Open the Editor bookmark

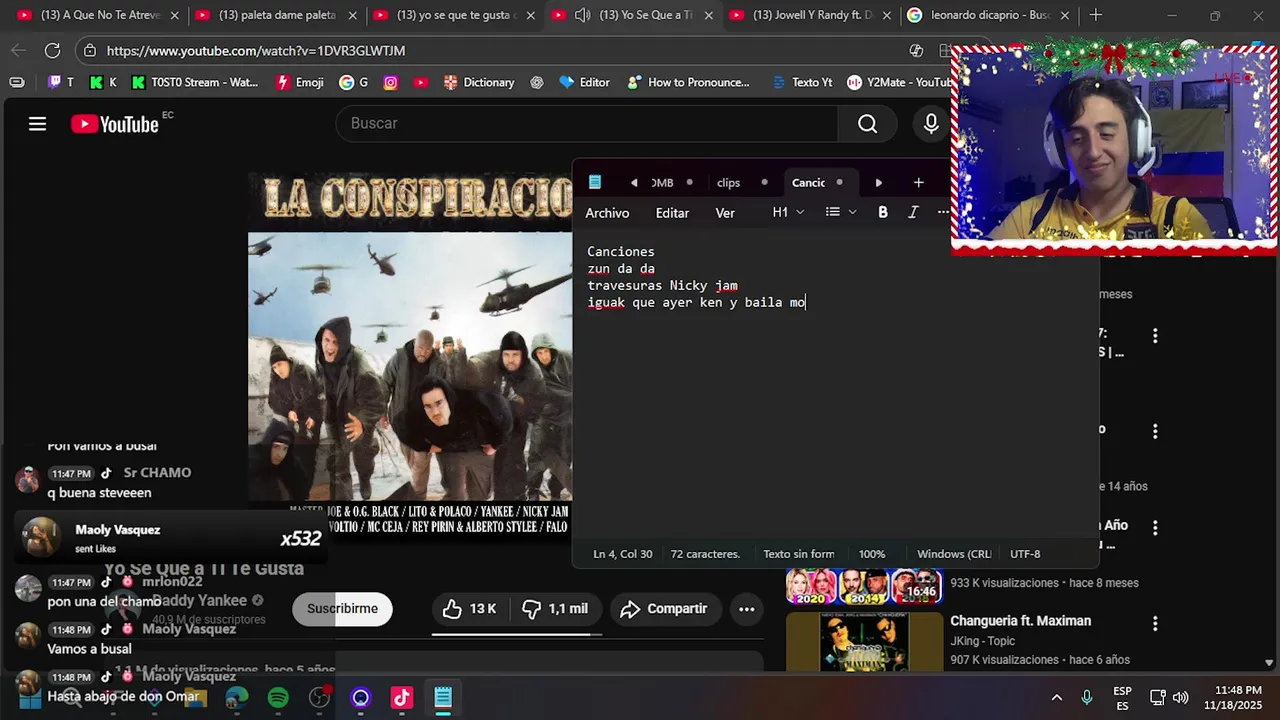click(585, 82)
